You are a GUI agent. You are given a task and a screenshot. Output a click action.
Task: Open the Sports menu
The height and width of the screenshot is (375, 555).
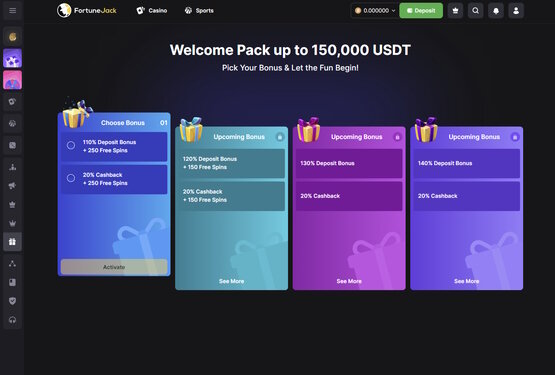click(x=199, y=11)
